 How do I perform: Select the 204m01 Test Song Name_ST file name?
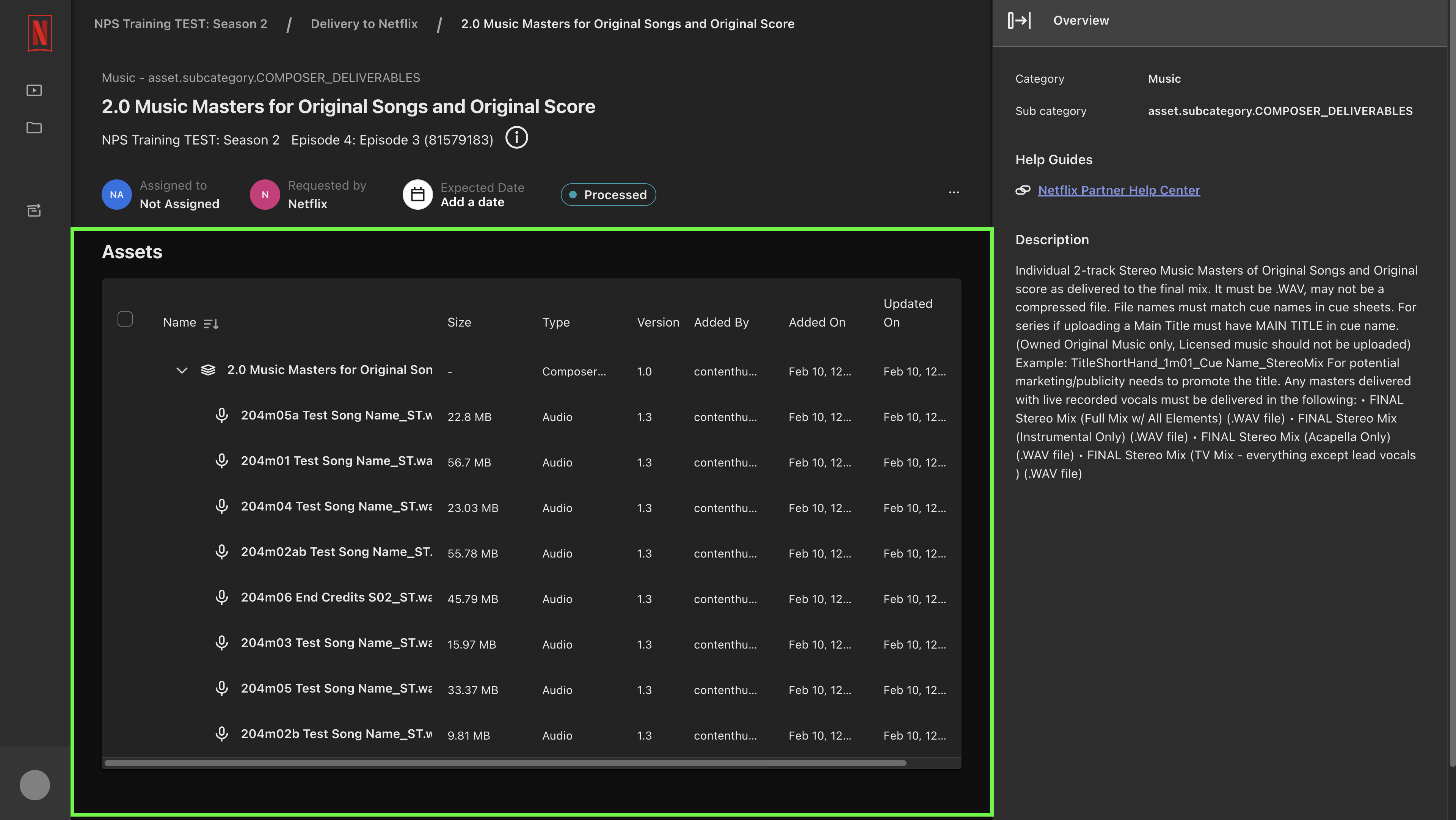click(336, 461)
